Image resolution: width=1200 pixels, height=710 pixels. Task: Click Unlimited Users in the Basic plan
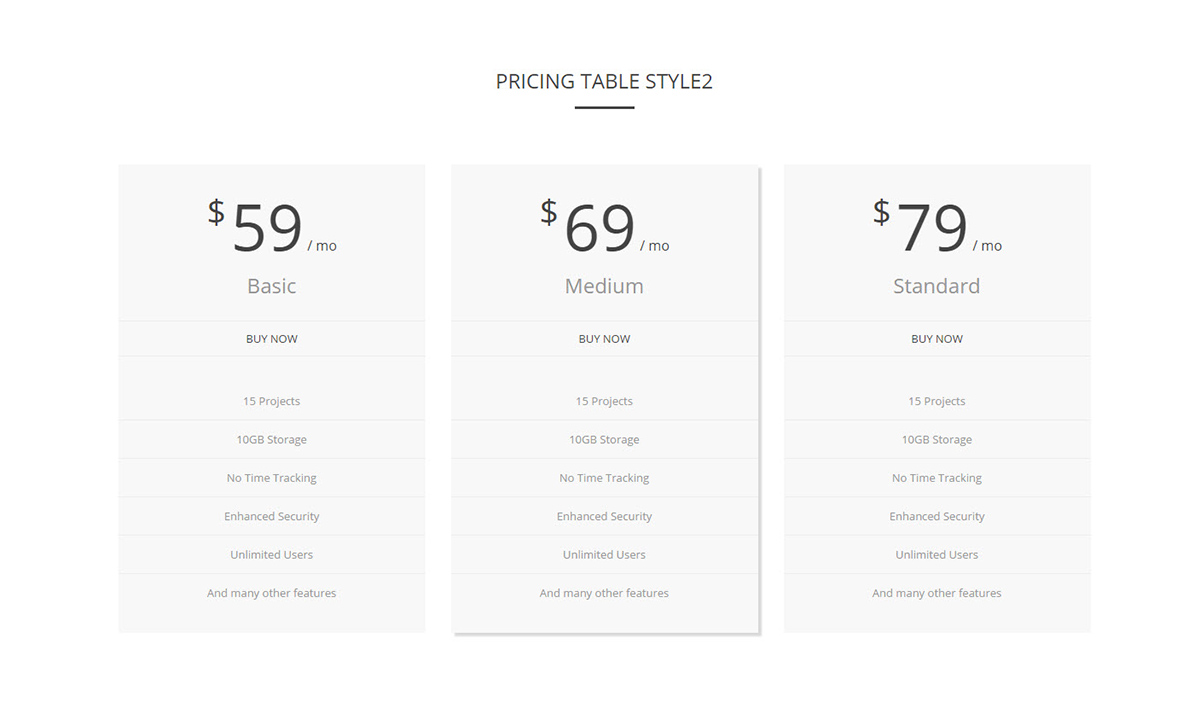click(x=272, y=555)
